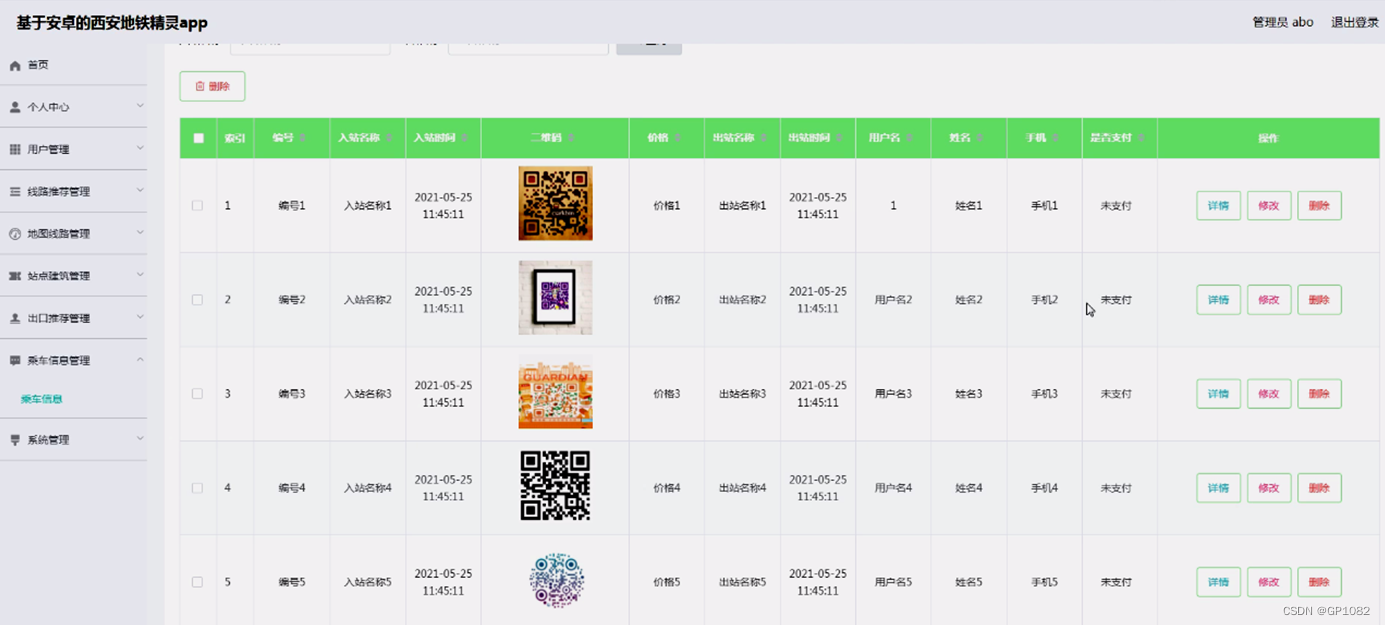Open the orange QR code image in row 编号3
This screenshot has width=1385, height=625.
[x=555, y=392]
